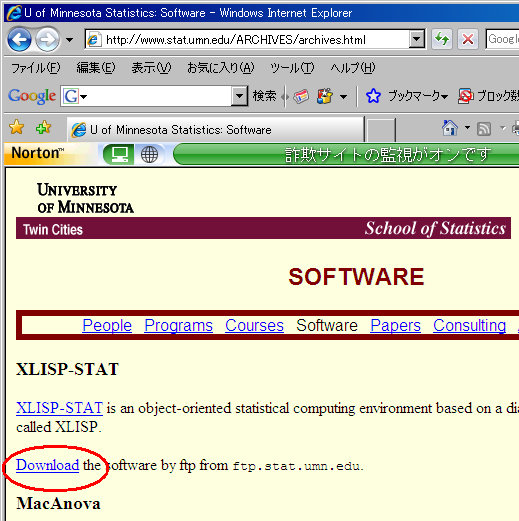Open the Google toolbar search history dropdown

(x=239, y=96)
